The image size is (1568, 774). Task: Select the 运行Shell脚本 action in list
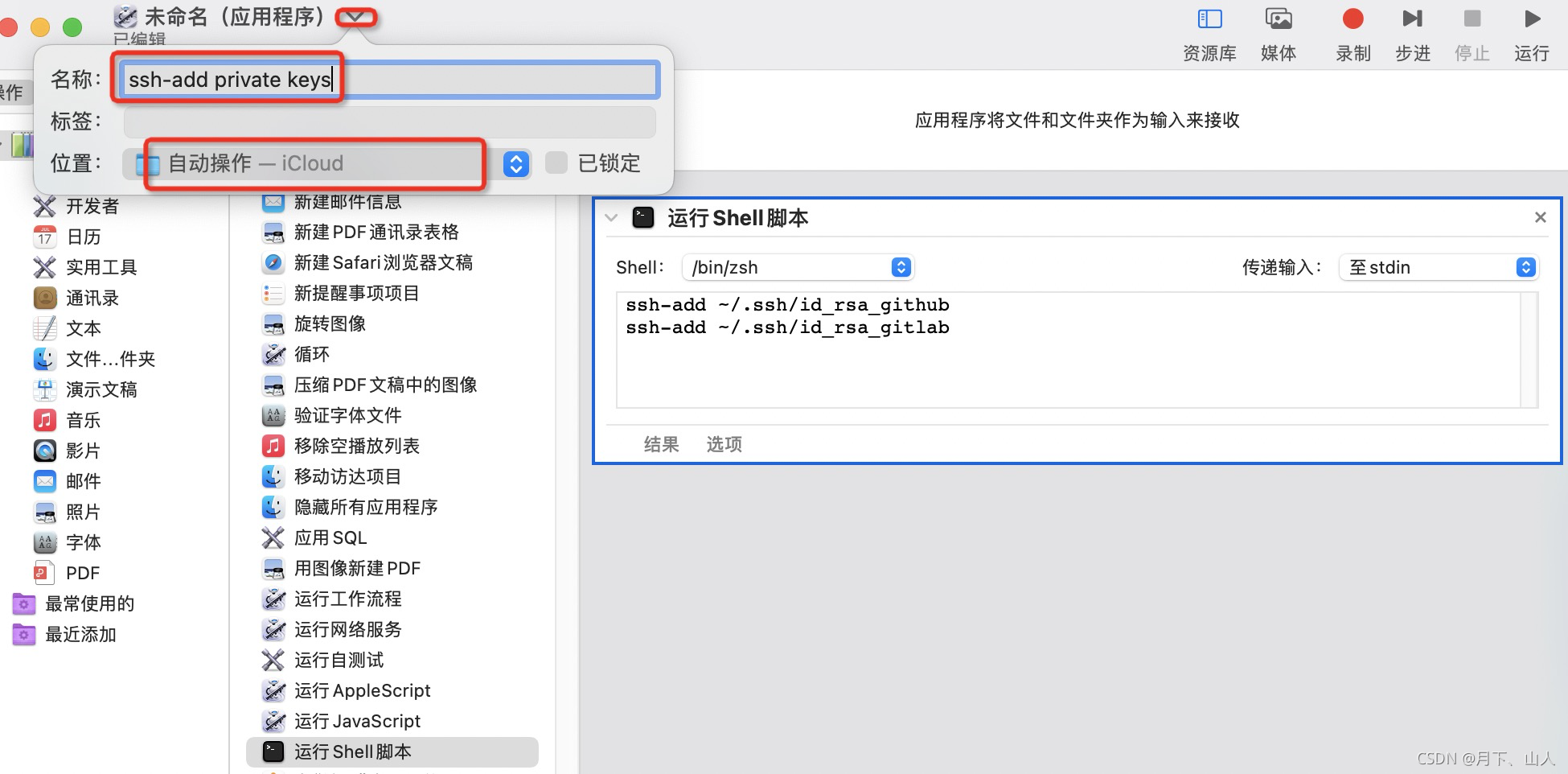(392, 751)
